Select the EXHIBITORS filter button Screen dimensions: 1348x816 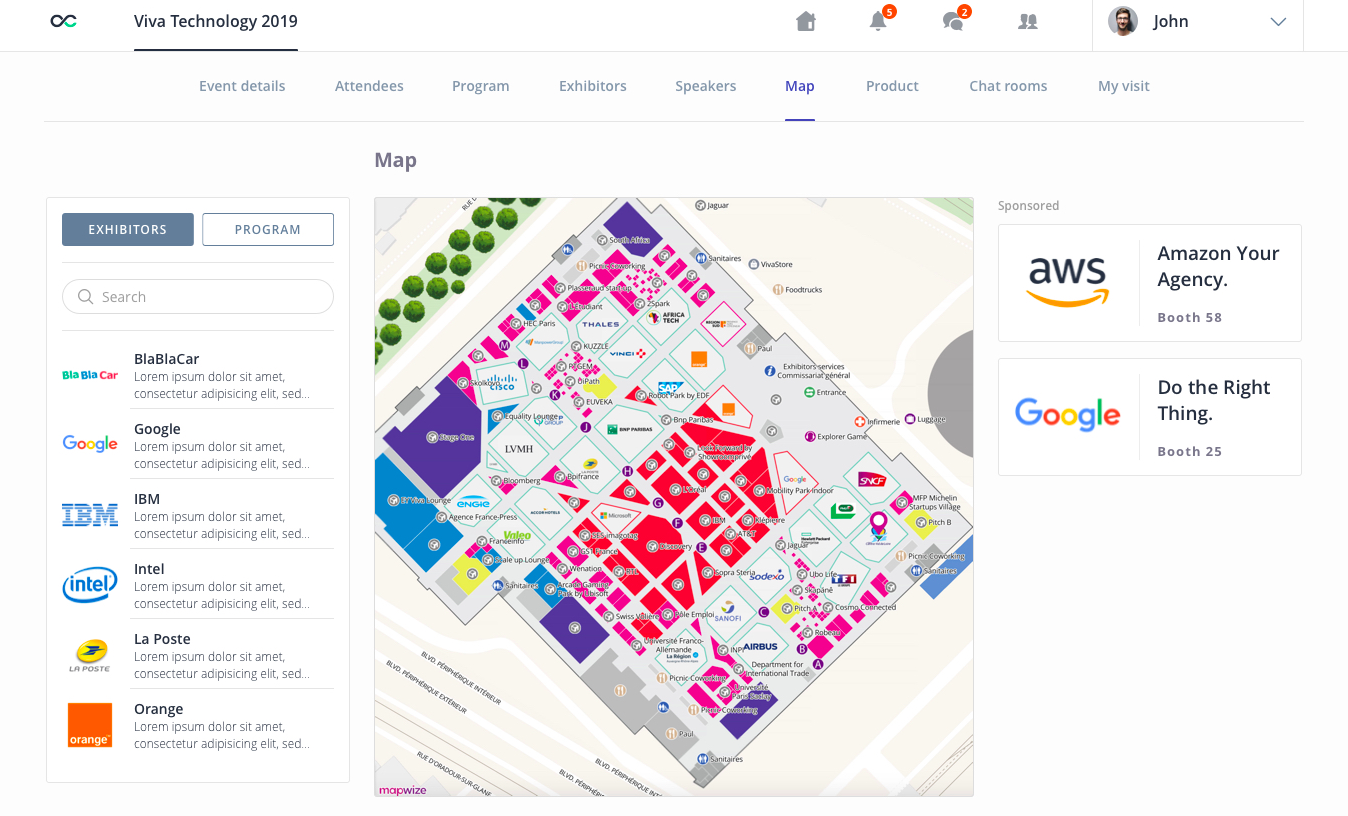128,229
